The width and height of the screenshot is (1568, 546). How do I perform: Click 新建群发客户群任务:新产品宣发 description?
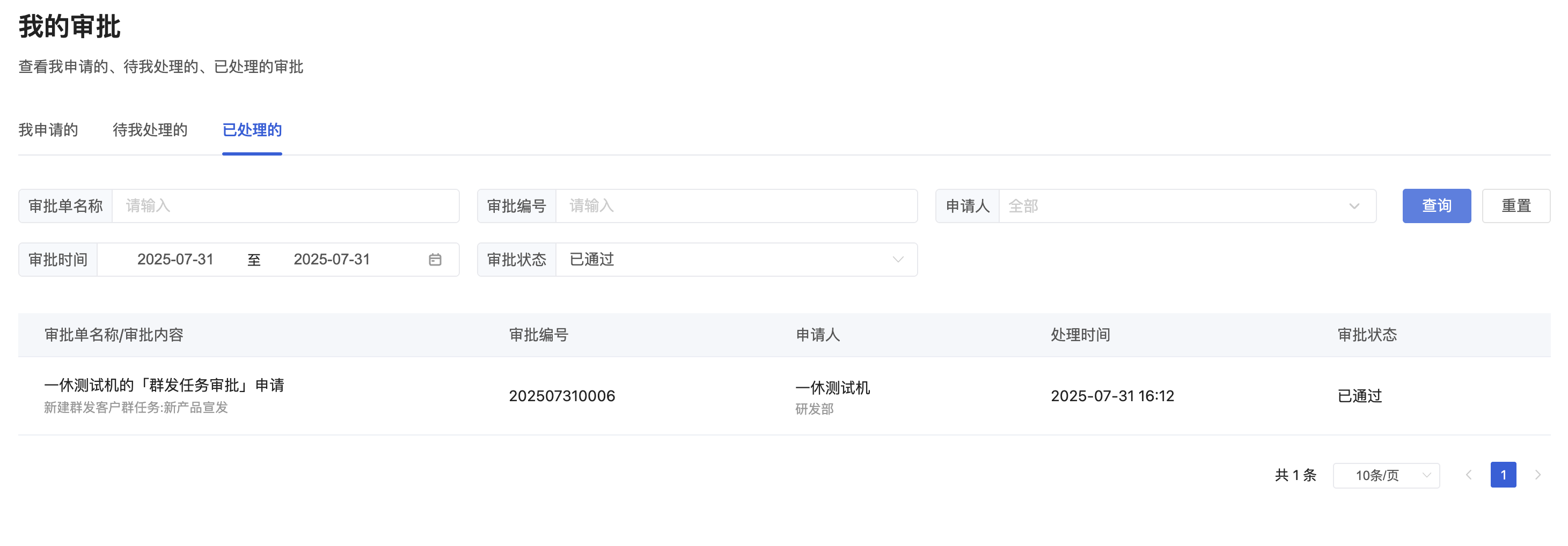point(136,407)
